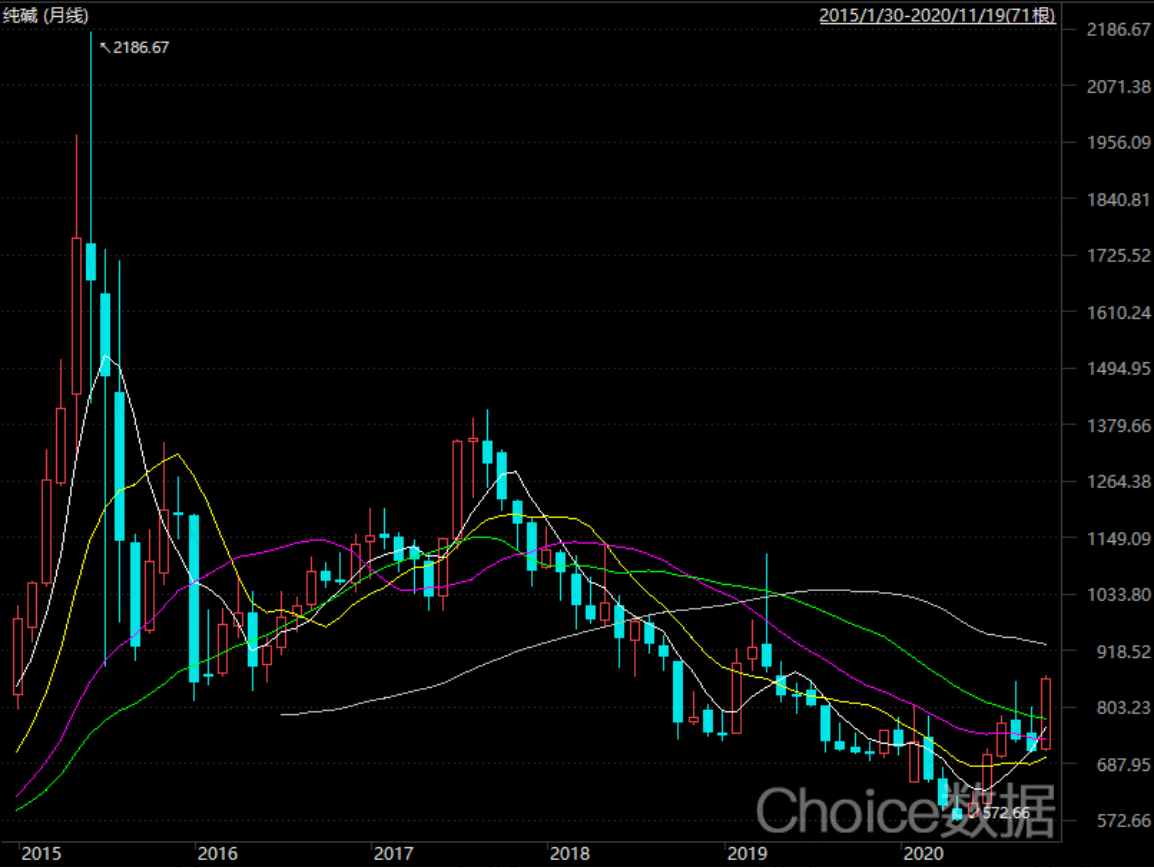
Task: Select the 2019 year marker on time axis
Action: (747, 853)
